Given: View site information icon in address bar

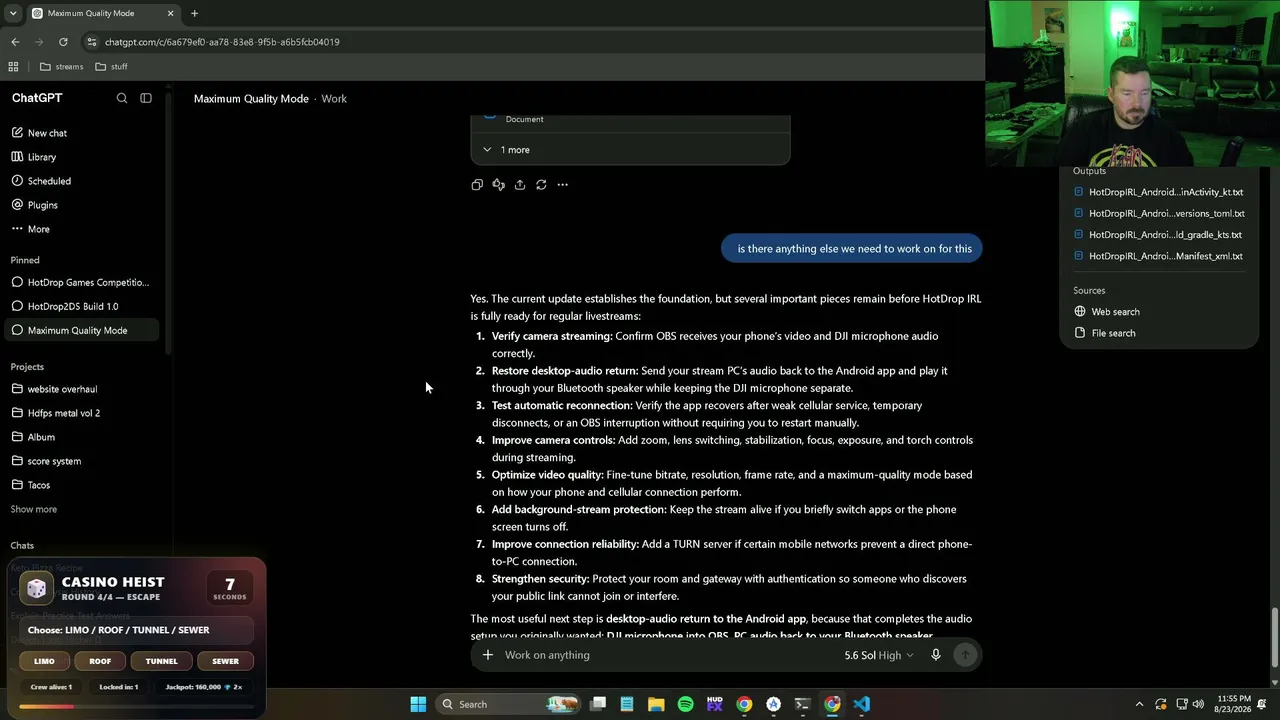Looking at the screenshot, I should pos(91,42).
